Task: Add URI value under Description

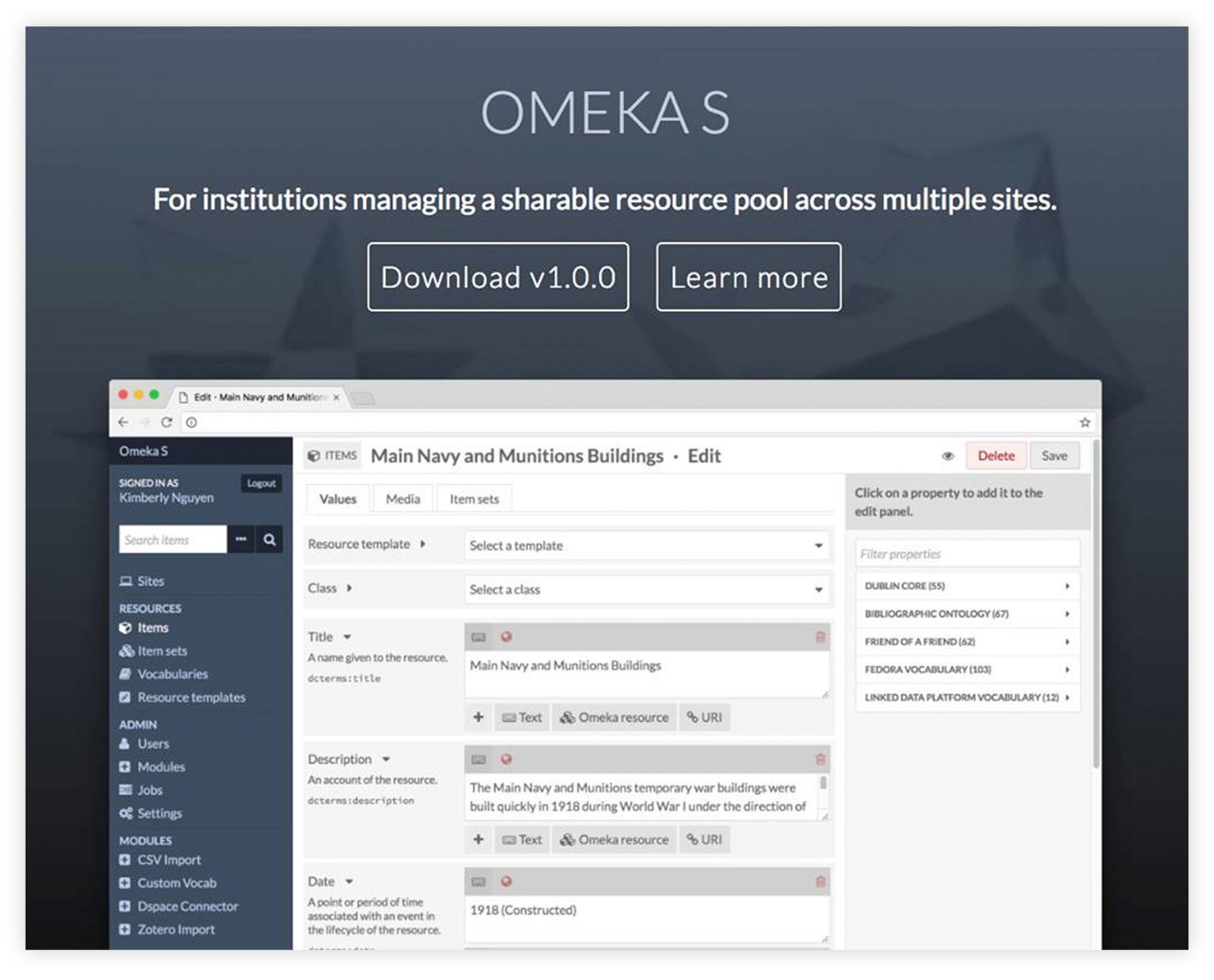Action: point(704,840)
